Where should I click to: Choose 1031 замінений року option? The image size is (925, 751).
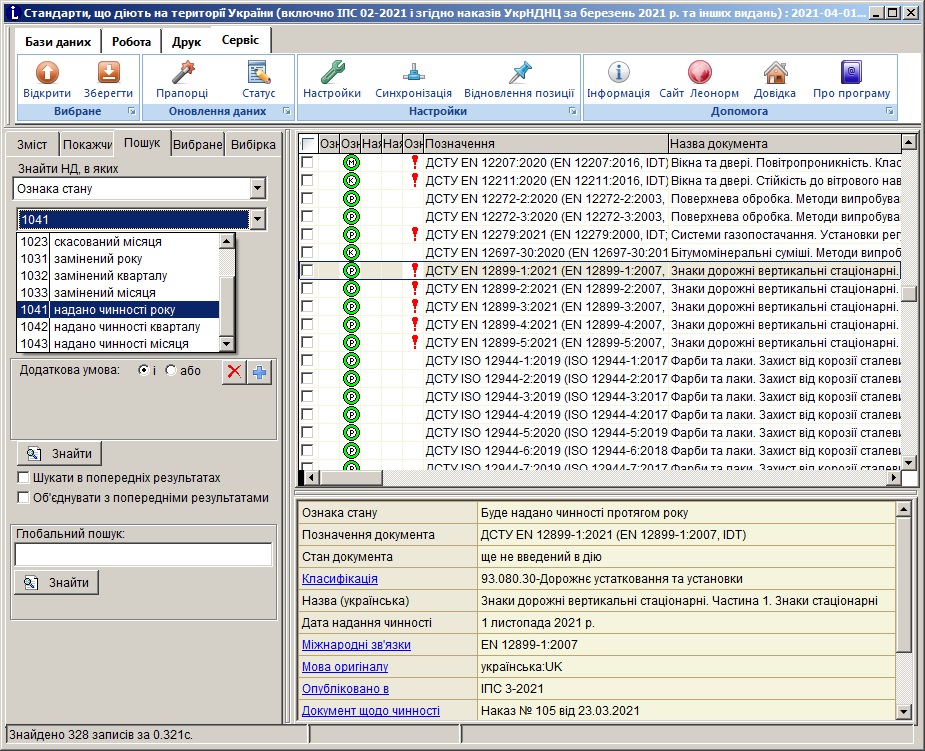point(118,258)
